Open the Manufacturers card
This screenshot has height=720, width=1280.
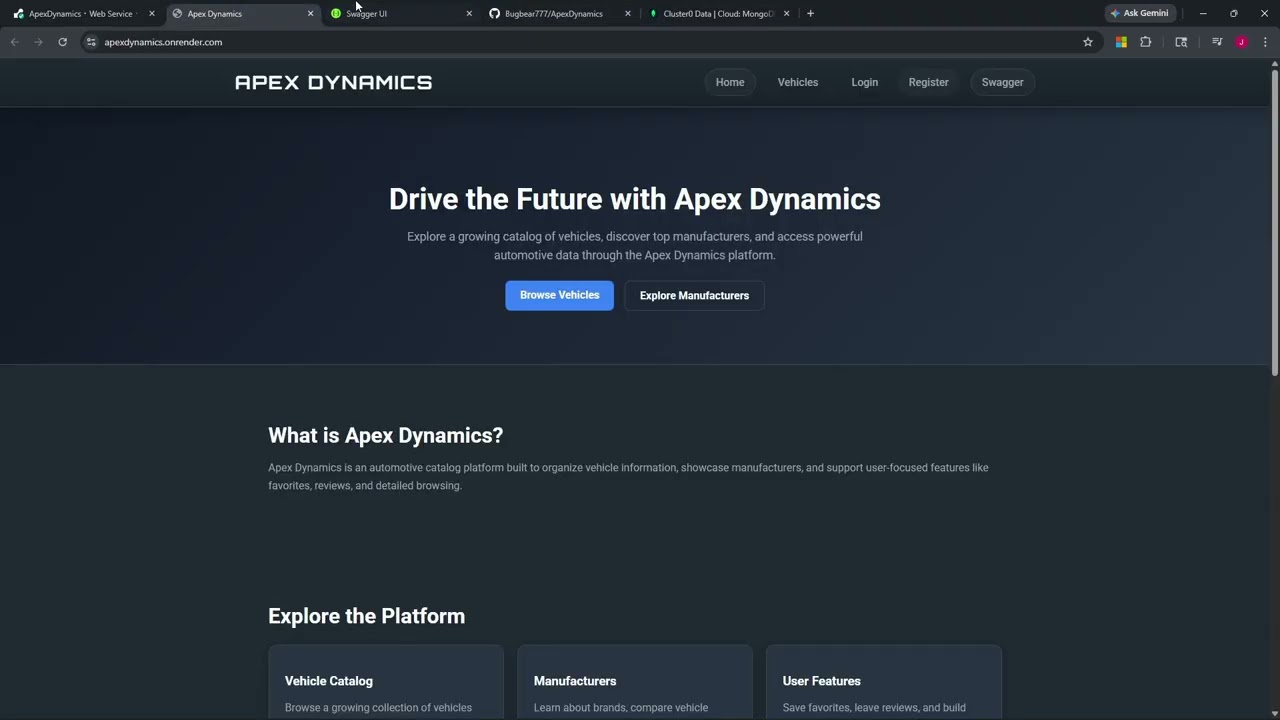coord(635,682)
